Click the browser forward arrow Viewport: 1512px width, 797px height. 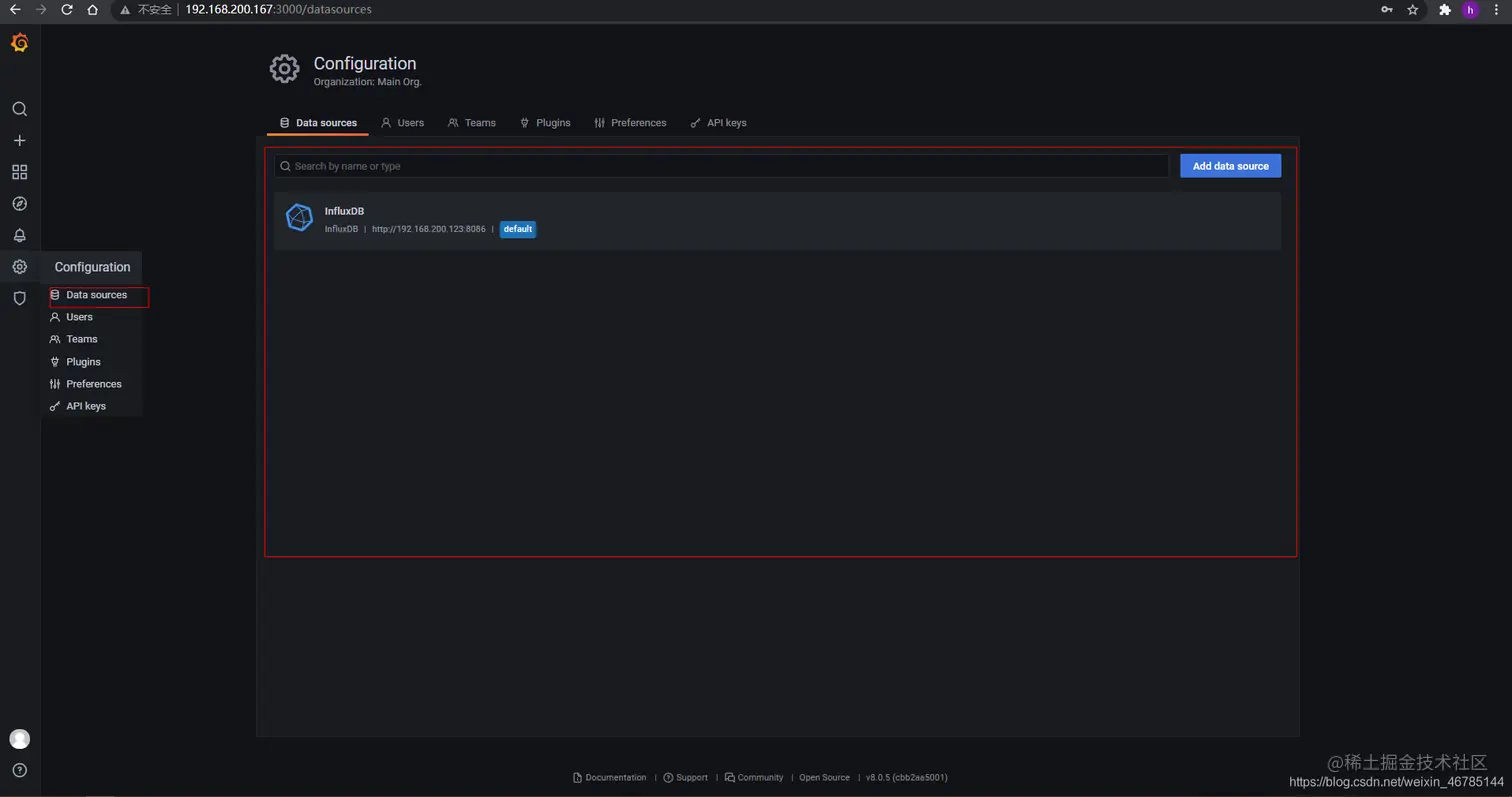(41, 10)
